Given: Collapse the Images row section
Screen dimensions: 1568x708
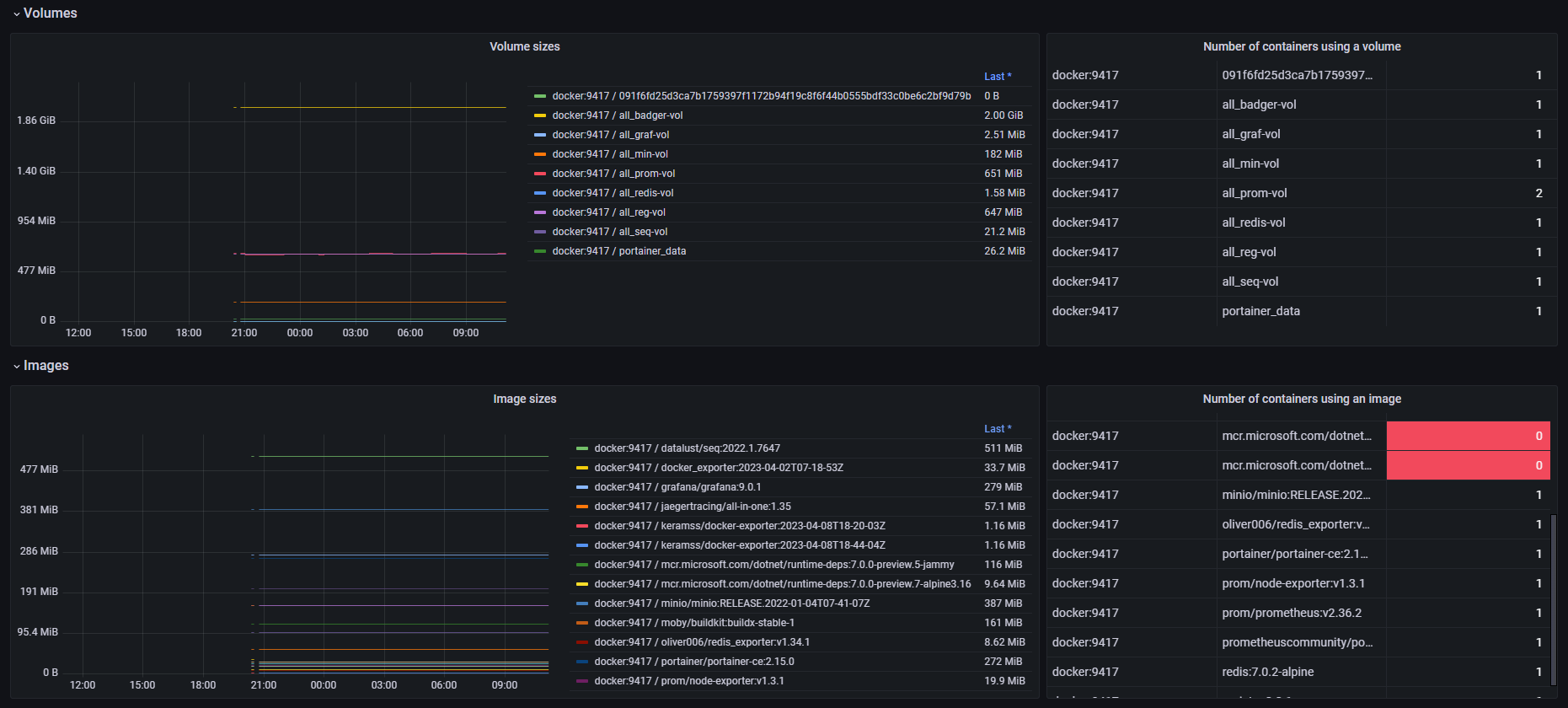Looking at the screenshot, I should 40,366.
